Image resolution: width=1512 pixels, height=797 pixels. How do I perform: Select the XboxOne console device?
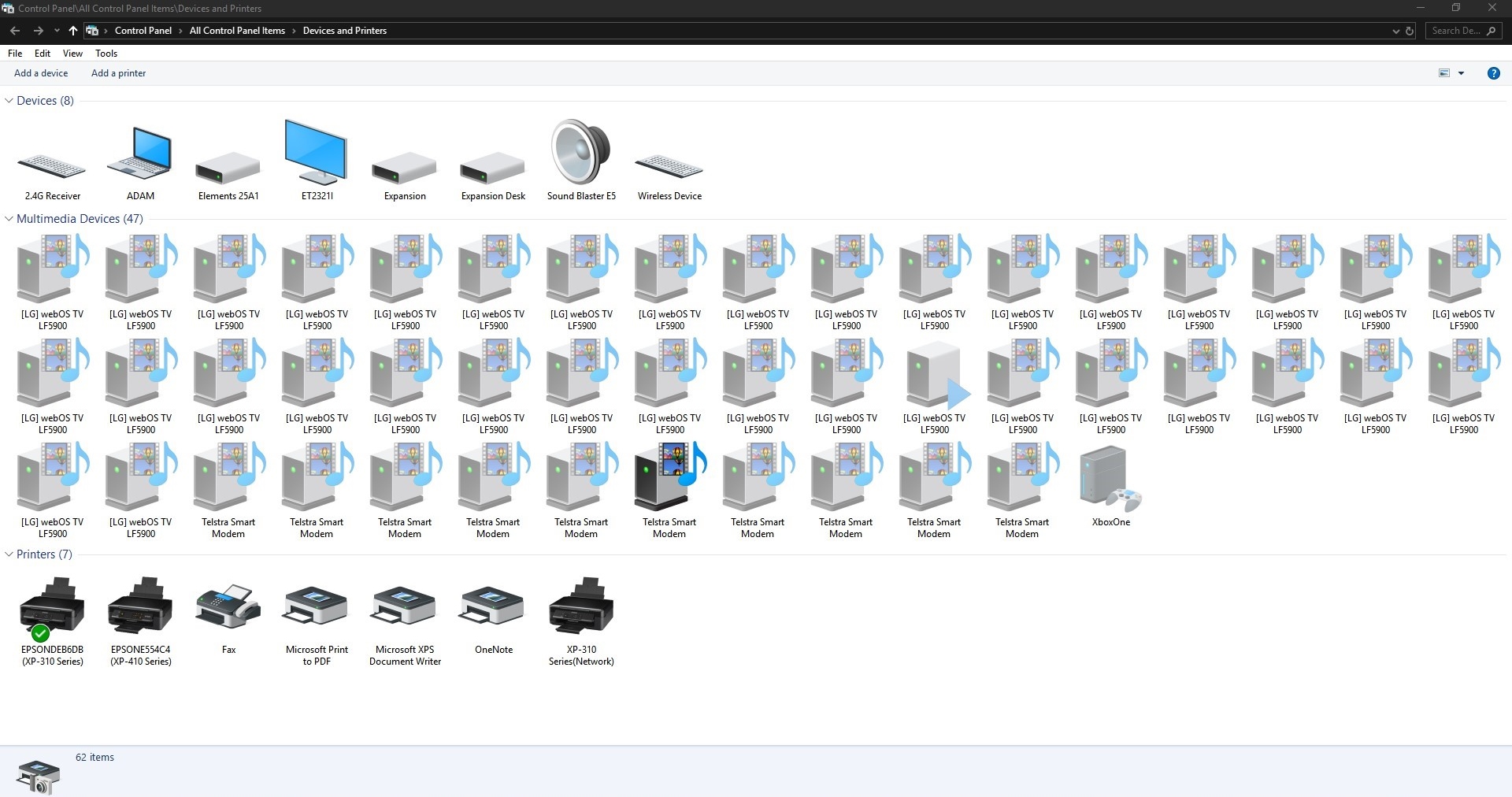1110,480
